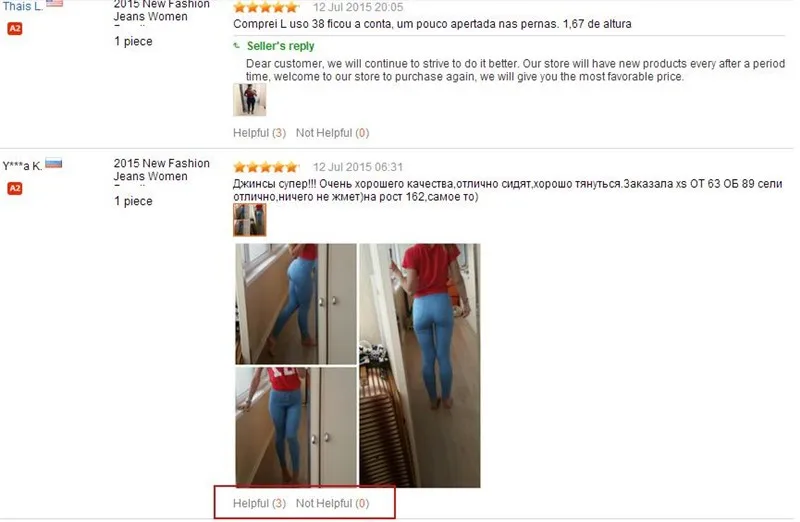Open the second 2015 New Fashion Jeans Women product

tap(162, 170)
